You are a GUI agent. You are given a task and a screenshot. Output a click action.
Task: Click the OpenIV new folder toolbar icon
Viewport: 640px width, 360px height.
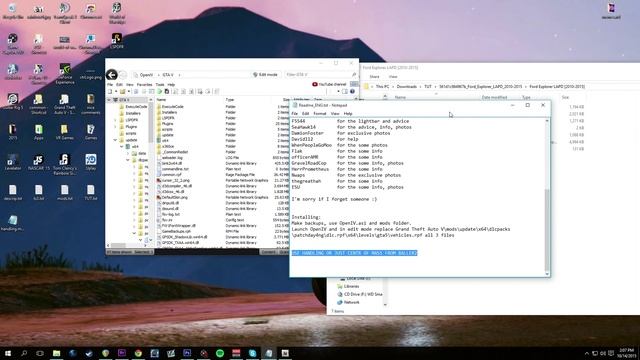tap(122, 91)
